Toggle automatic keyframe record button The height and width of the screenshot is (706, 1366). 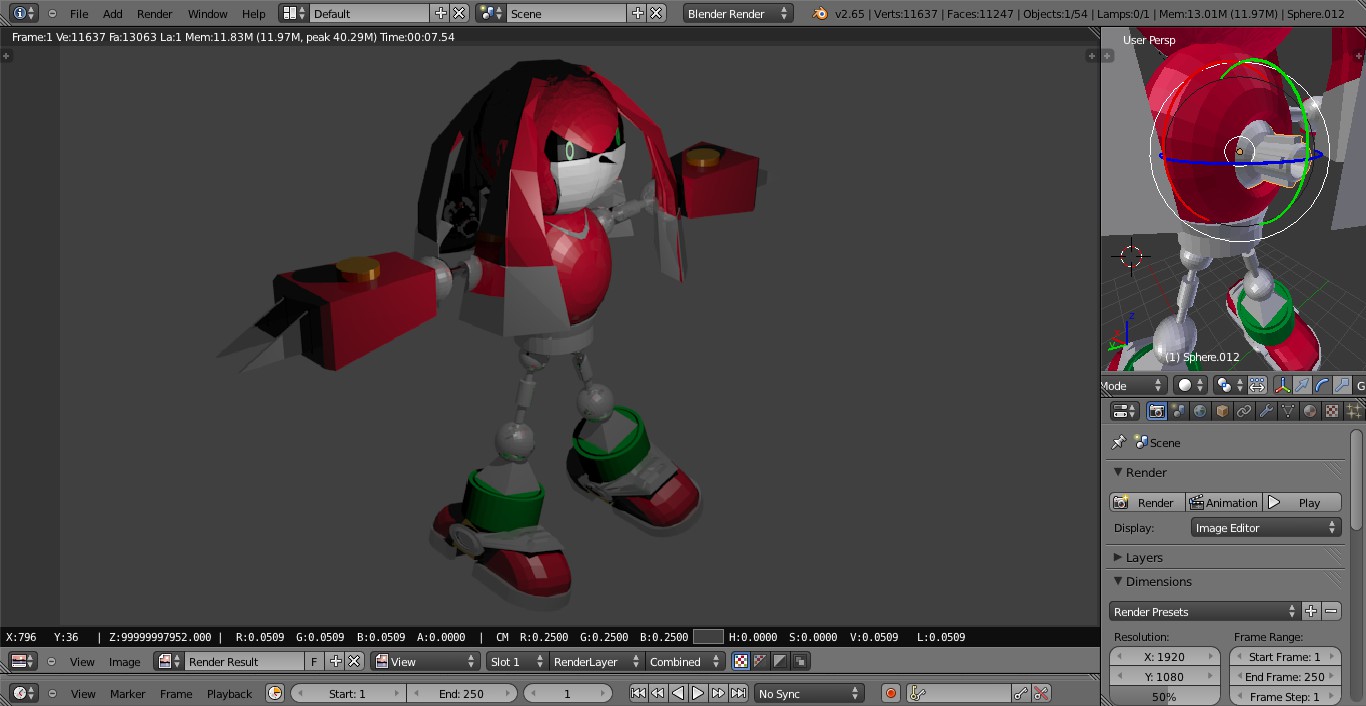coord(890,693)
